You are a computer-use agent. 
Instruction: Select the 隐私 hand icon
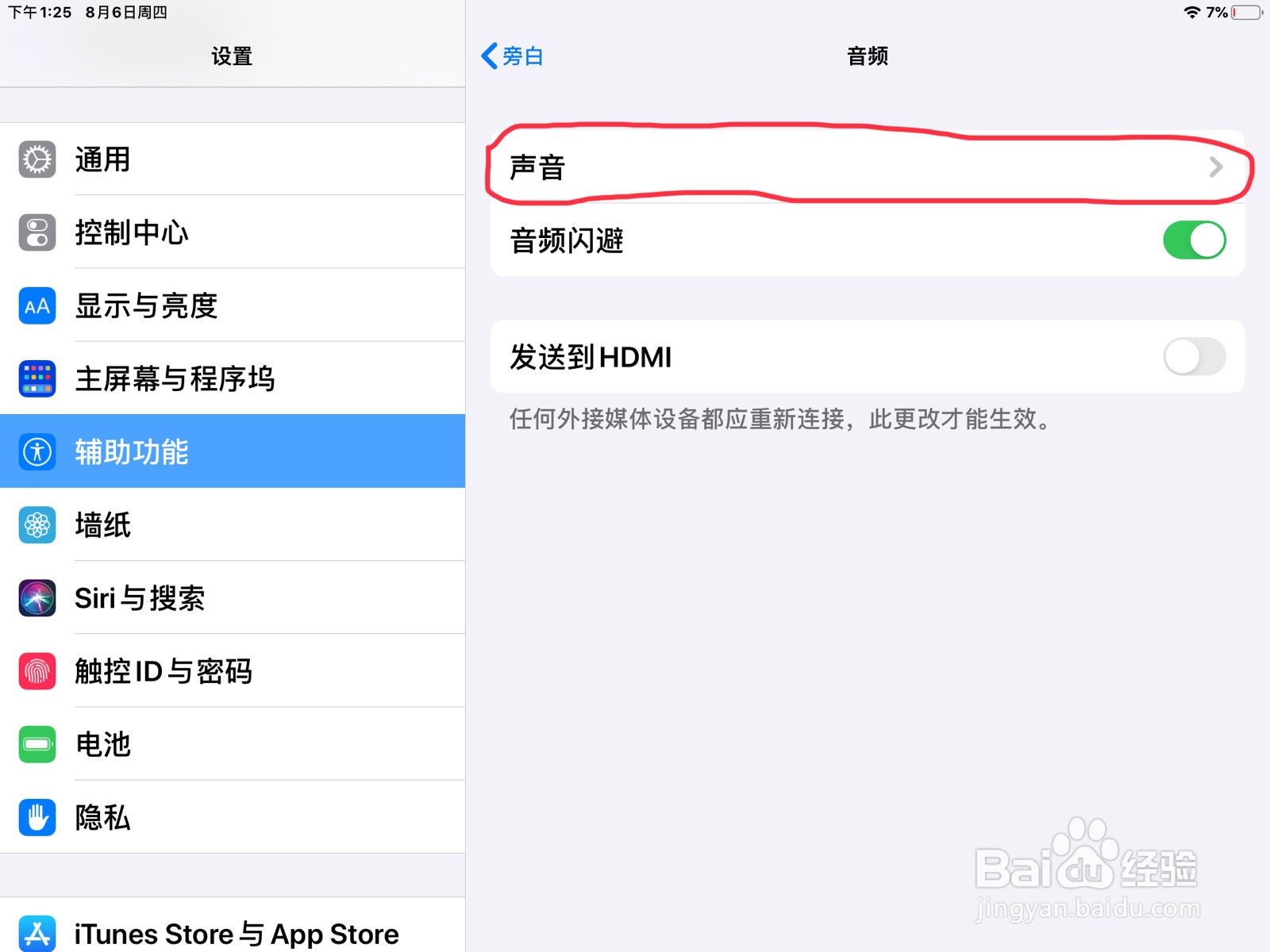pyautogui.click(x=37, y=818)
